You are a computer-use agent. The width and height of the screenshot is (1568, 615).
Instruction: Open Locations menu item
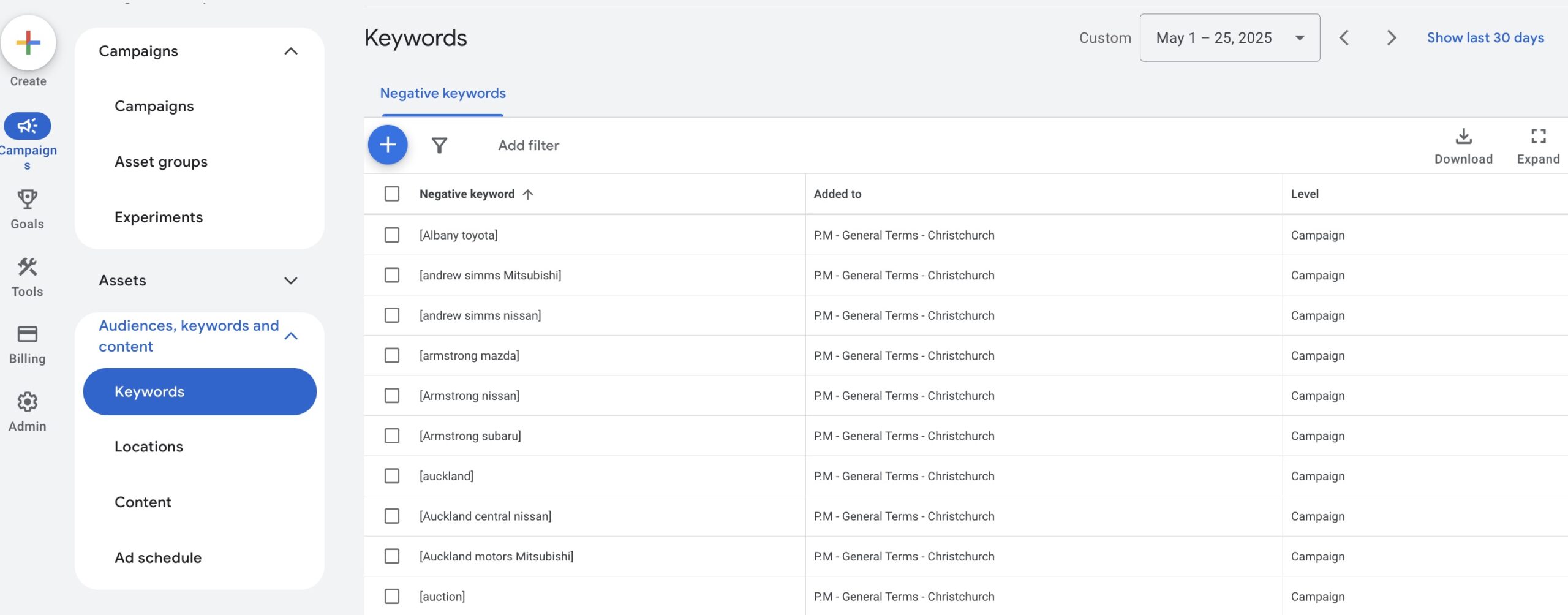point(149,447)
